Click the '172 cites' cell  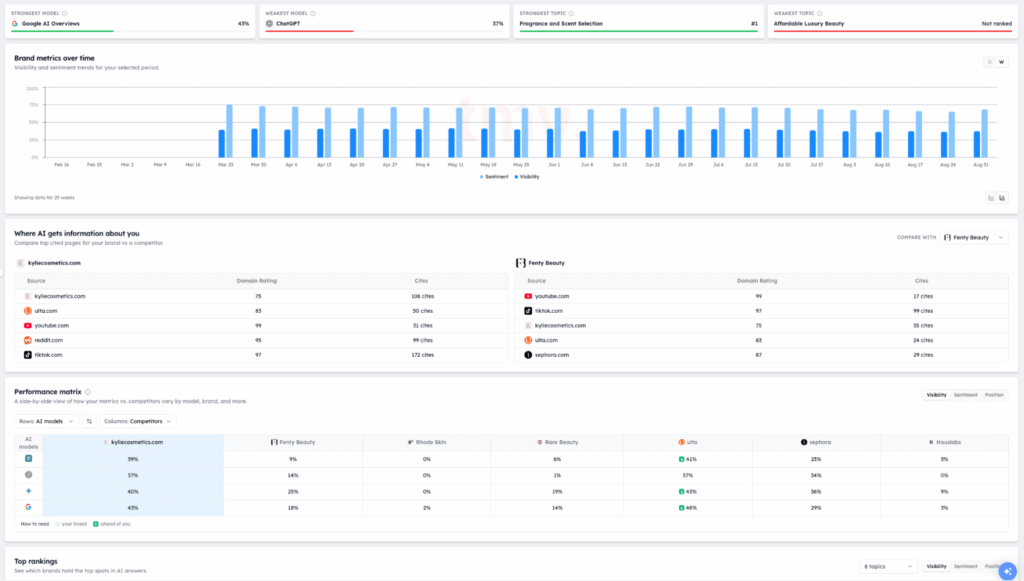pyautogui.click(x=423, y=355)
